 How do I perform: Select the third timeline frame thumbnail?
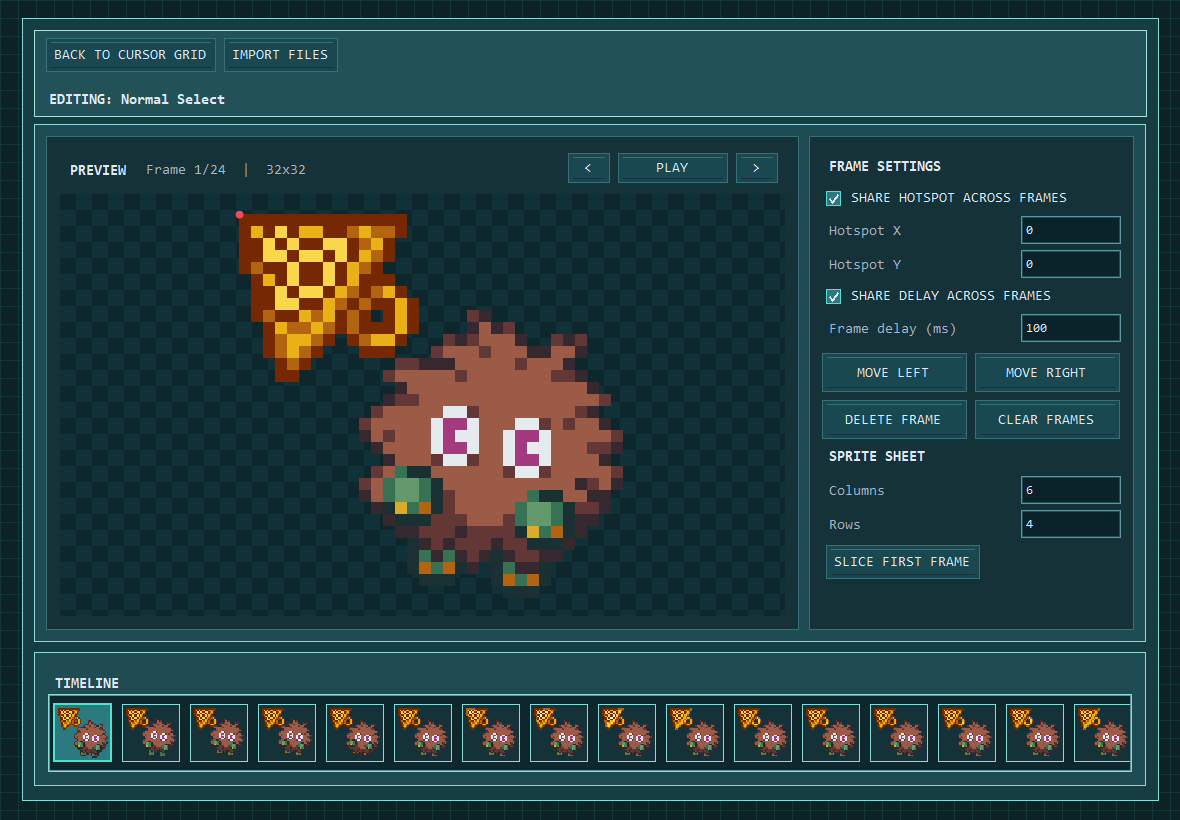pyautogui.click(x=219, y=733)
